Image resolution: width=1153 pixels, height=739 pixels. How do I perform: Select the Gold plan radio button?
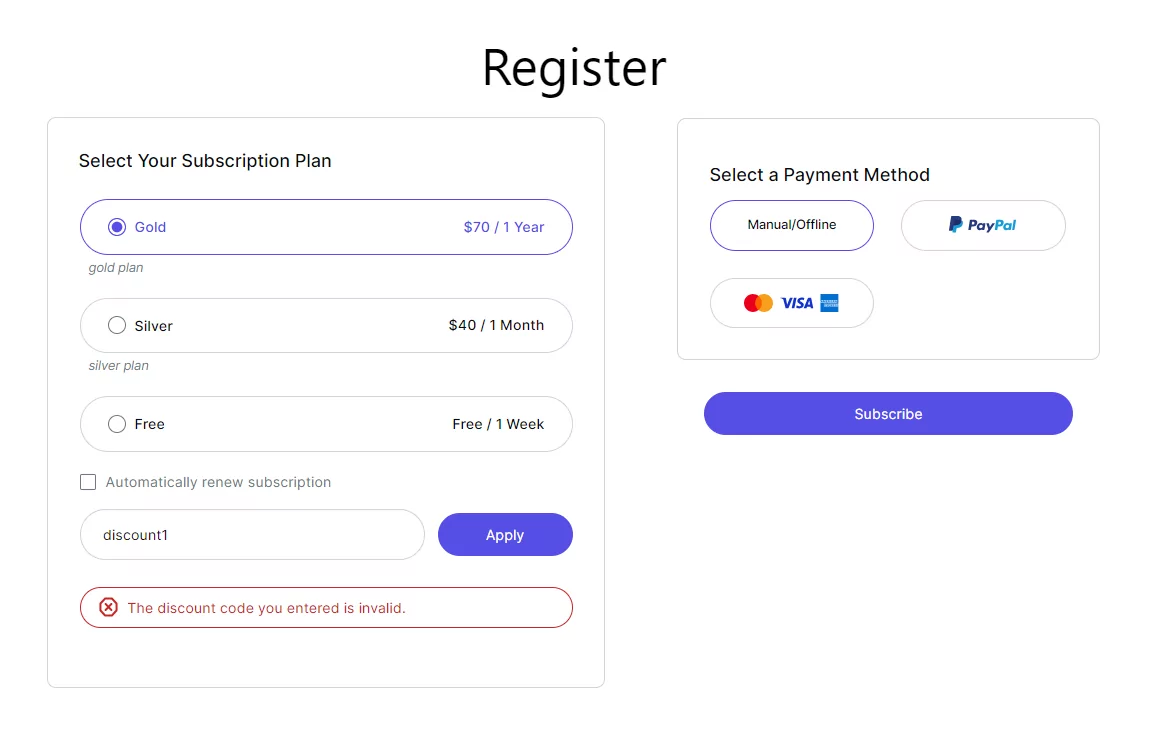(x=117, y=227)
